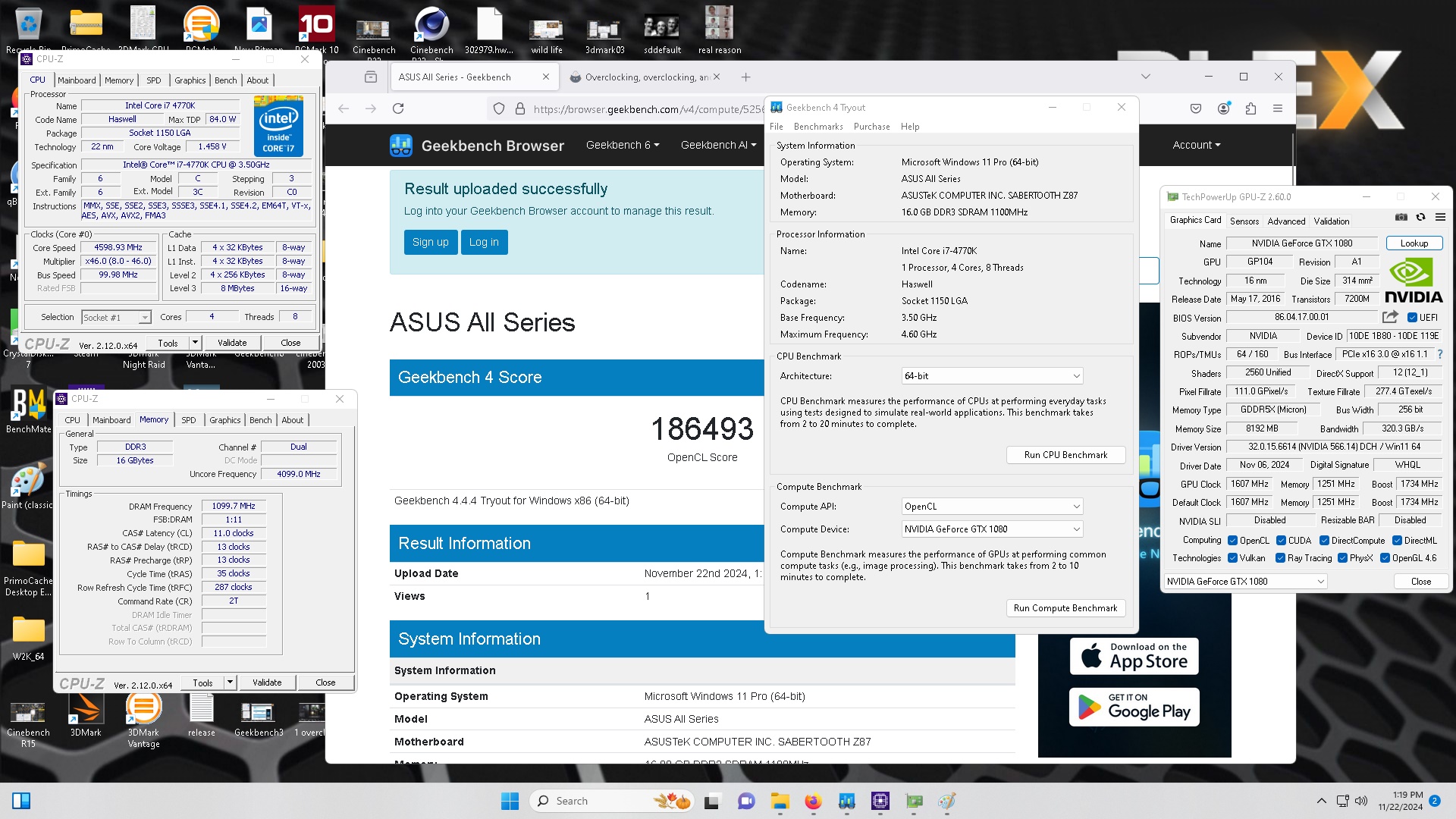This screenshot has height=819, width=1456.
Task: Click the taskbar Search box
Action: 610,801
